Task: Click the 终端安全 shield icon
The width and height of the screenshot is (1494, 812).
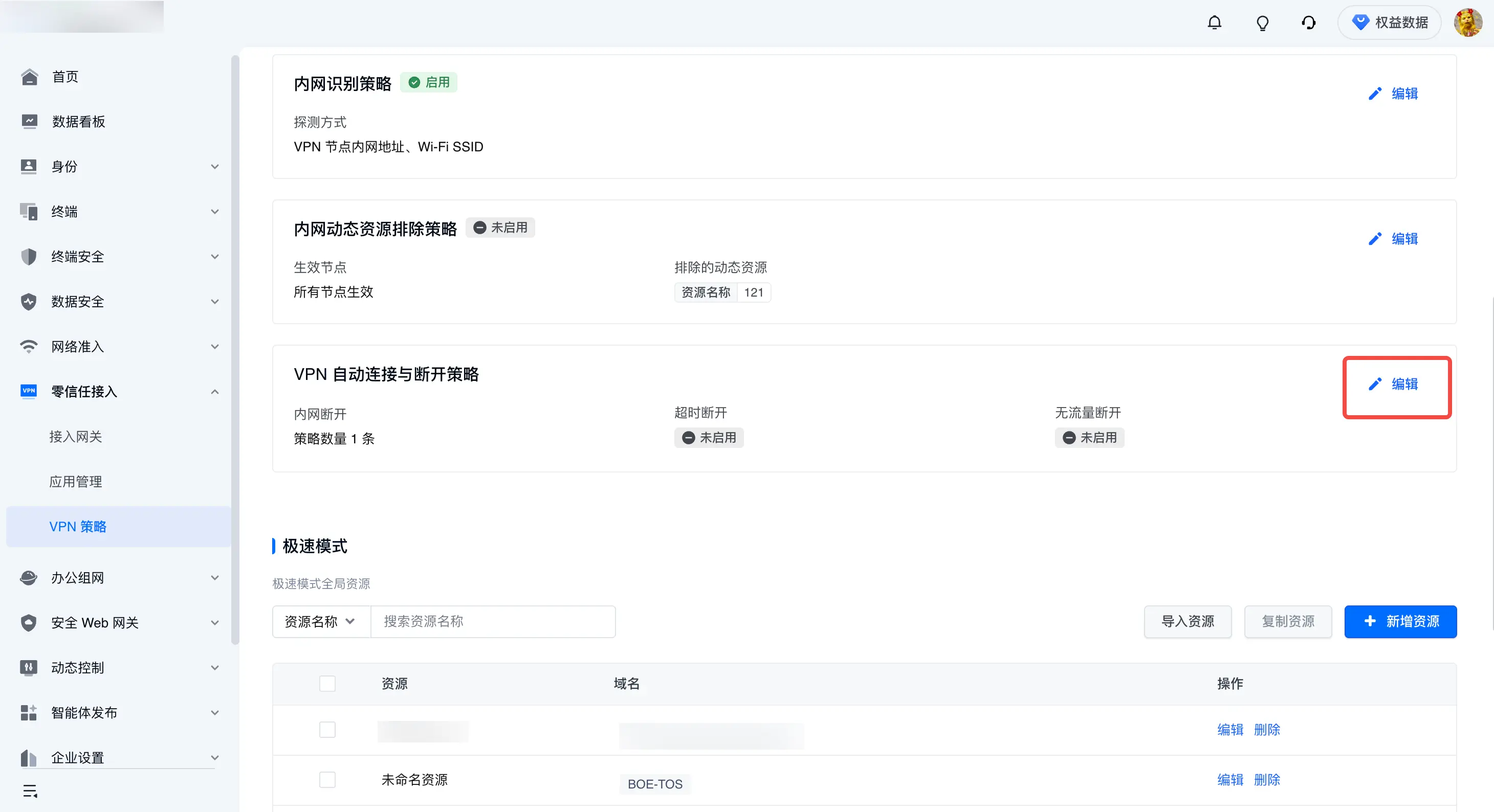Action: 29,256
